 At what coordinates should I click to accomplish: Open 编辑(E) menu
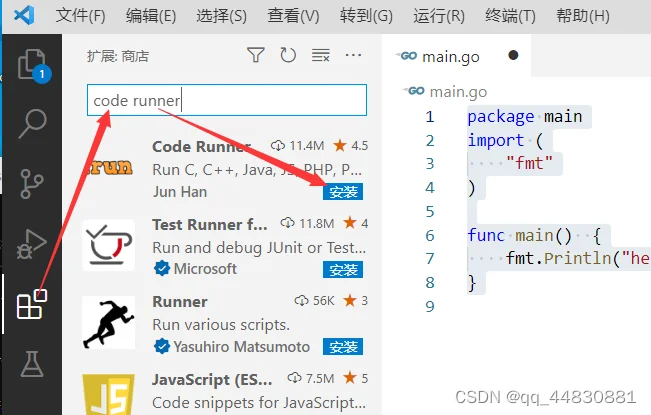pyautogui.click(x=151, y=16)
